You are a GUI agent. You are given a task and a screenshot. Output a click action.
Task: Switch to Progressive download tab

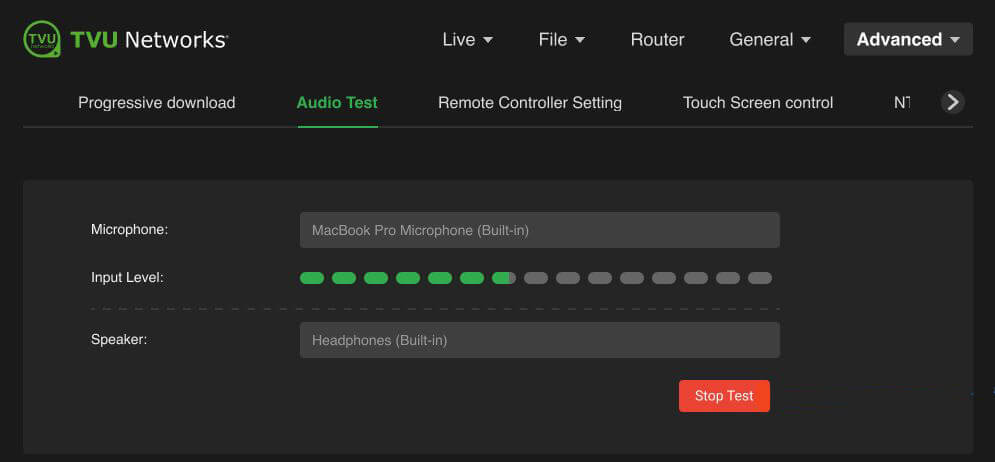pos(157,103)
